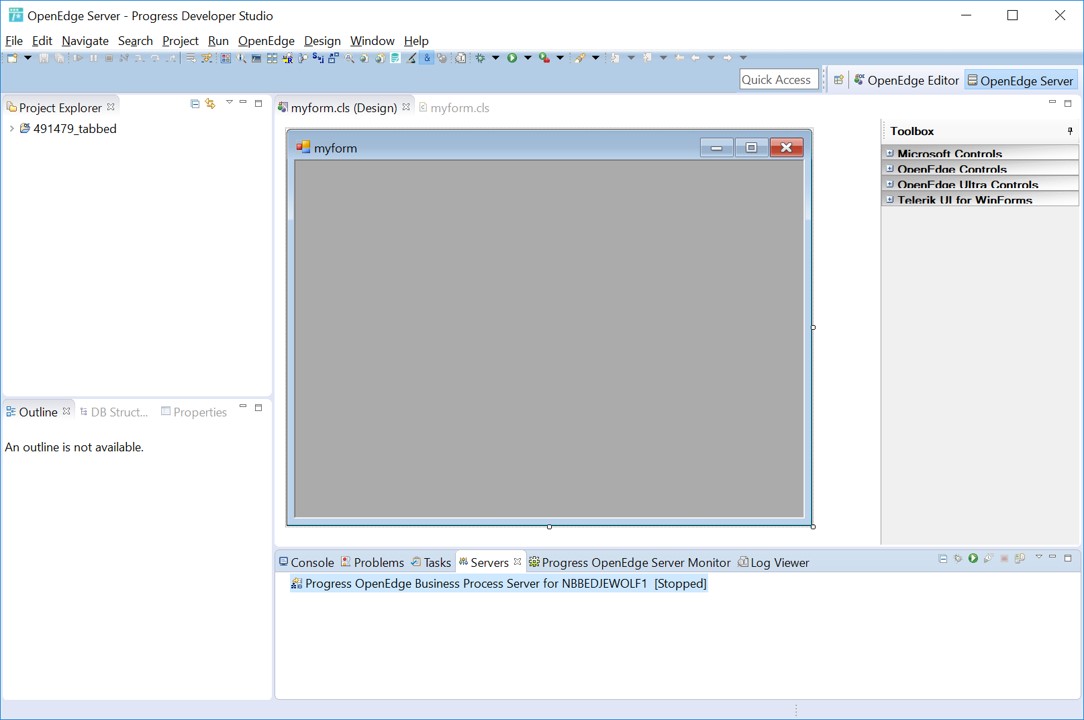Expand the 491479_tabbed project node
The image size is (1084, 720).
tap(11, 129)
